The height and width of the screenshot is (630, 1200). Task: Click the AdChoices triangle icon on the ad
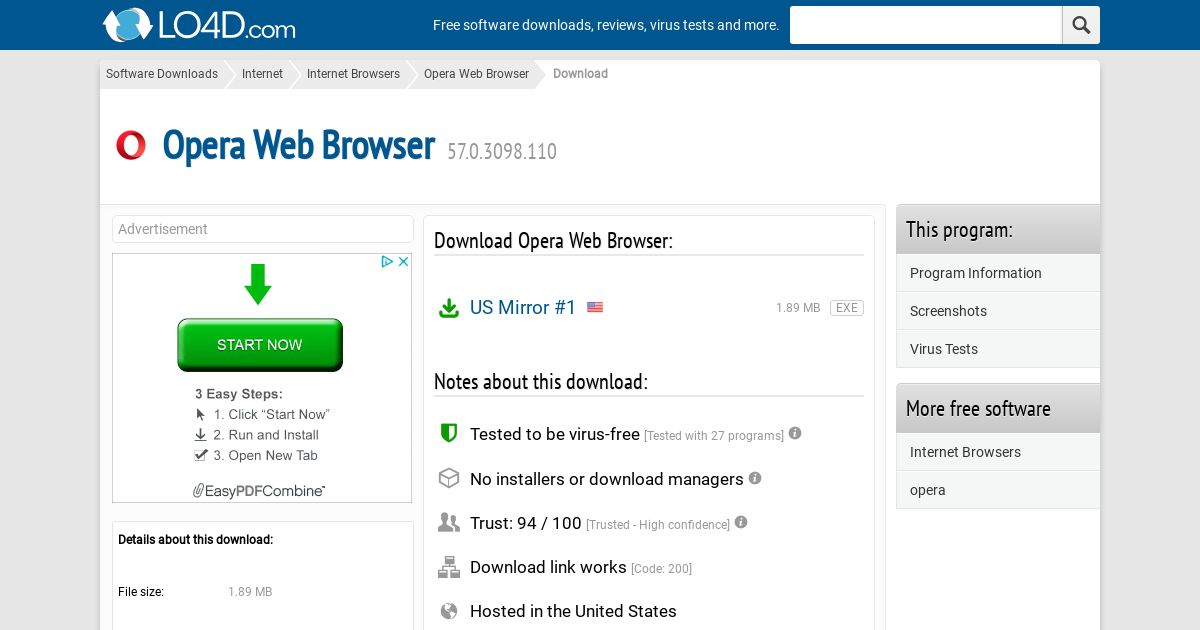coord(387,261)
